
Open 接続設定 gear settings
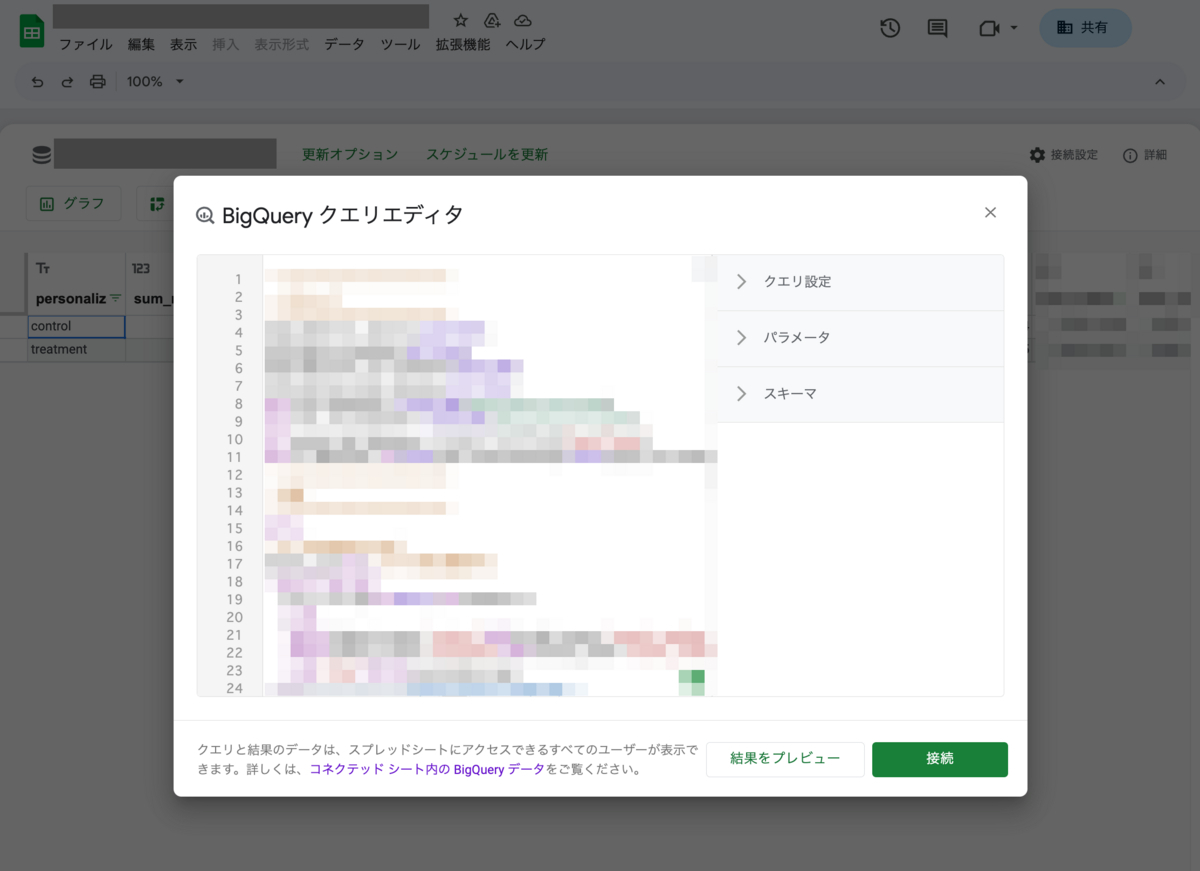pyautogui.click(x=1063, y=155)
